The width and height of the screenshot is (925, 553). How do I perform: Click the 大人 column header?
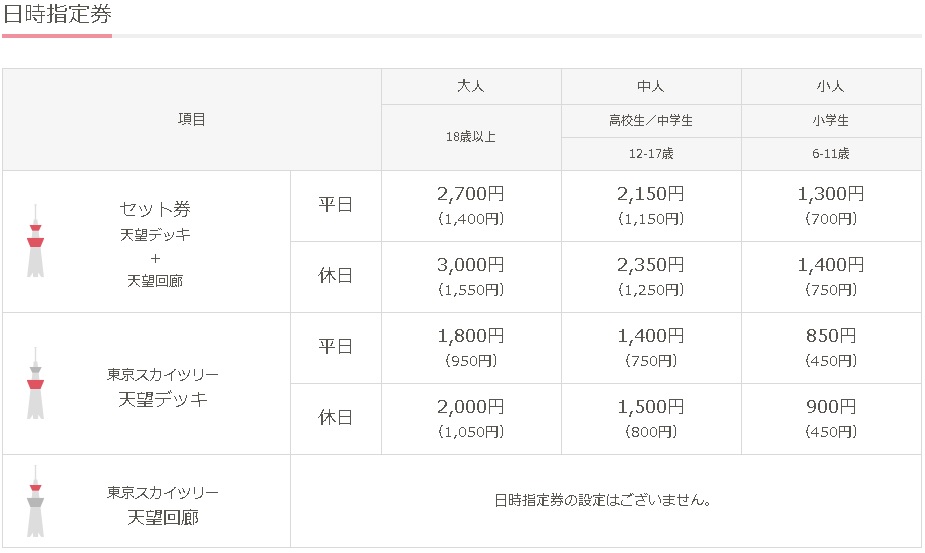[x=470, y=86]
